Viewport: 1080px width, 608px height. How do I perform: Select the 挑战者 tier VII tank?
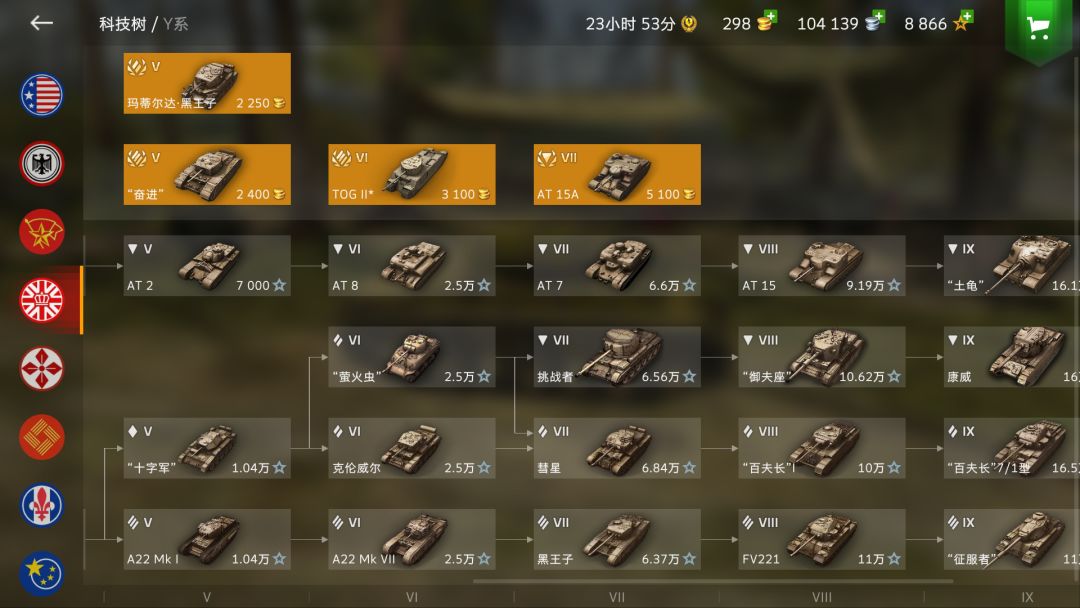pyautogui.click(x=617, y=357)
